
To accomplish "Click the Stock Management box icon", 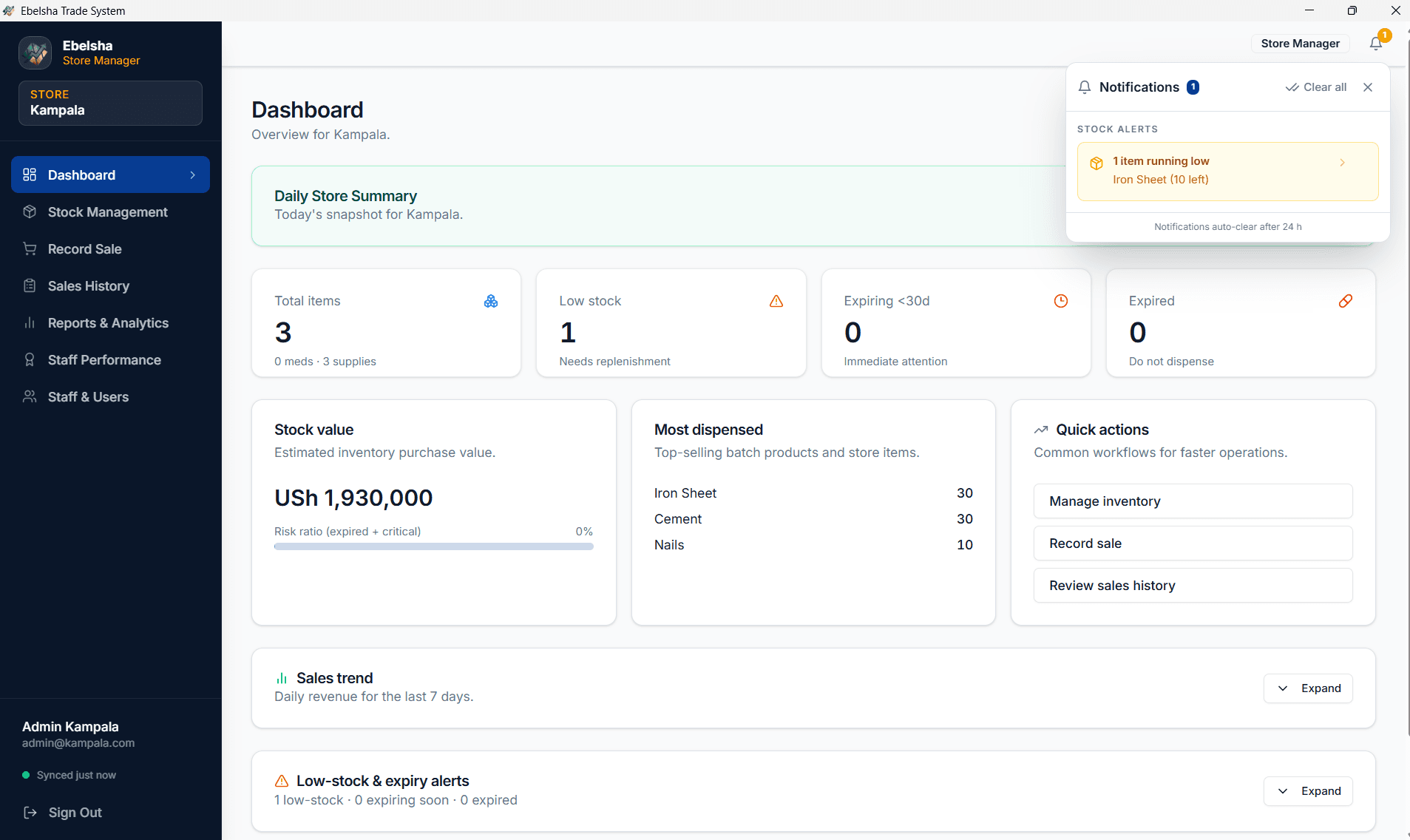I will [x=30, y=211].
